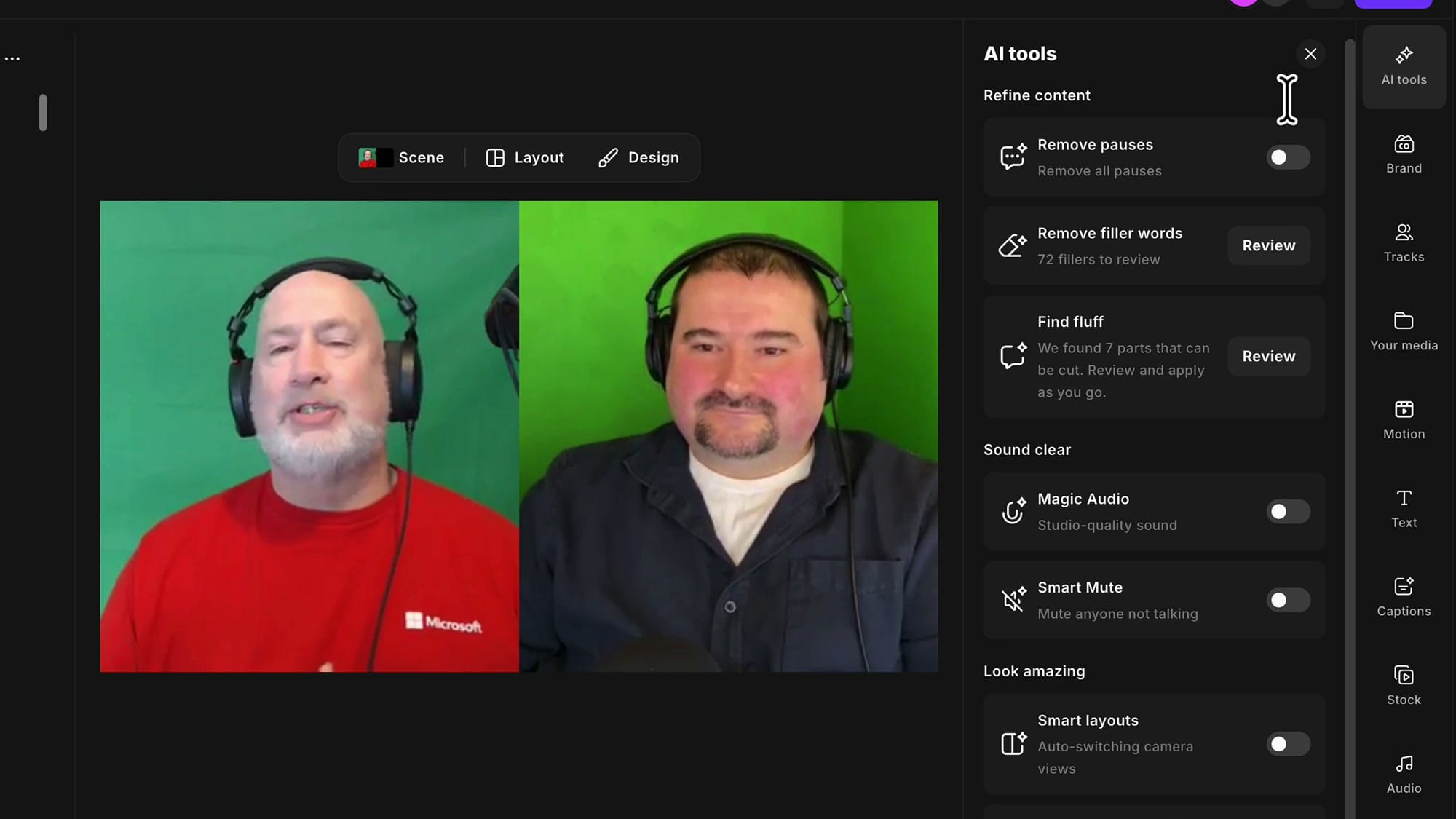Click the Smart Mute icon

[x=1013, y=600]
